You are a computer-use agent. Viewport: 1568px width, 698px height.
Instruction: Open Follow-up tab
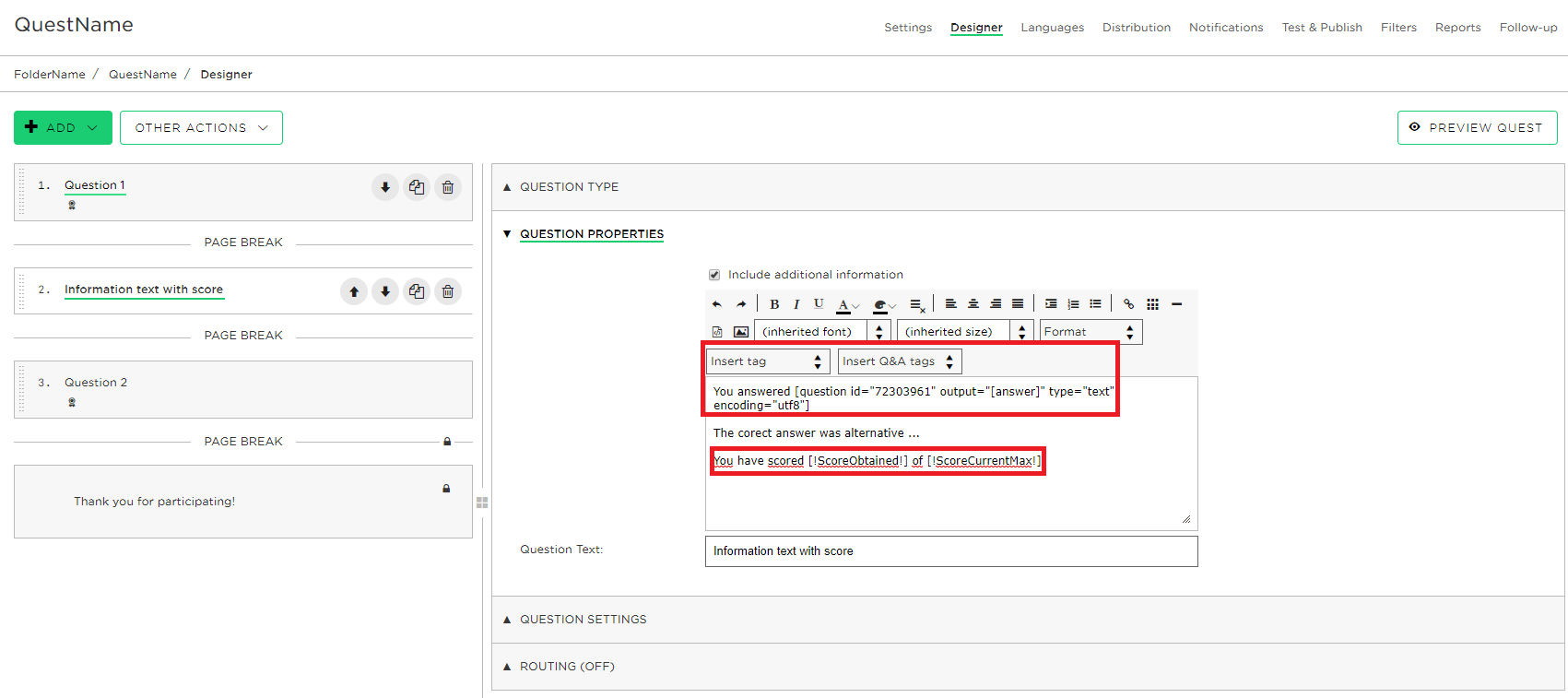(x=1528, y=28)
